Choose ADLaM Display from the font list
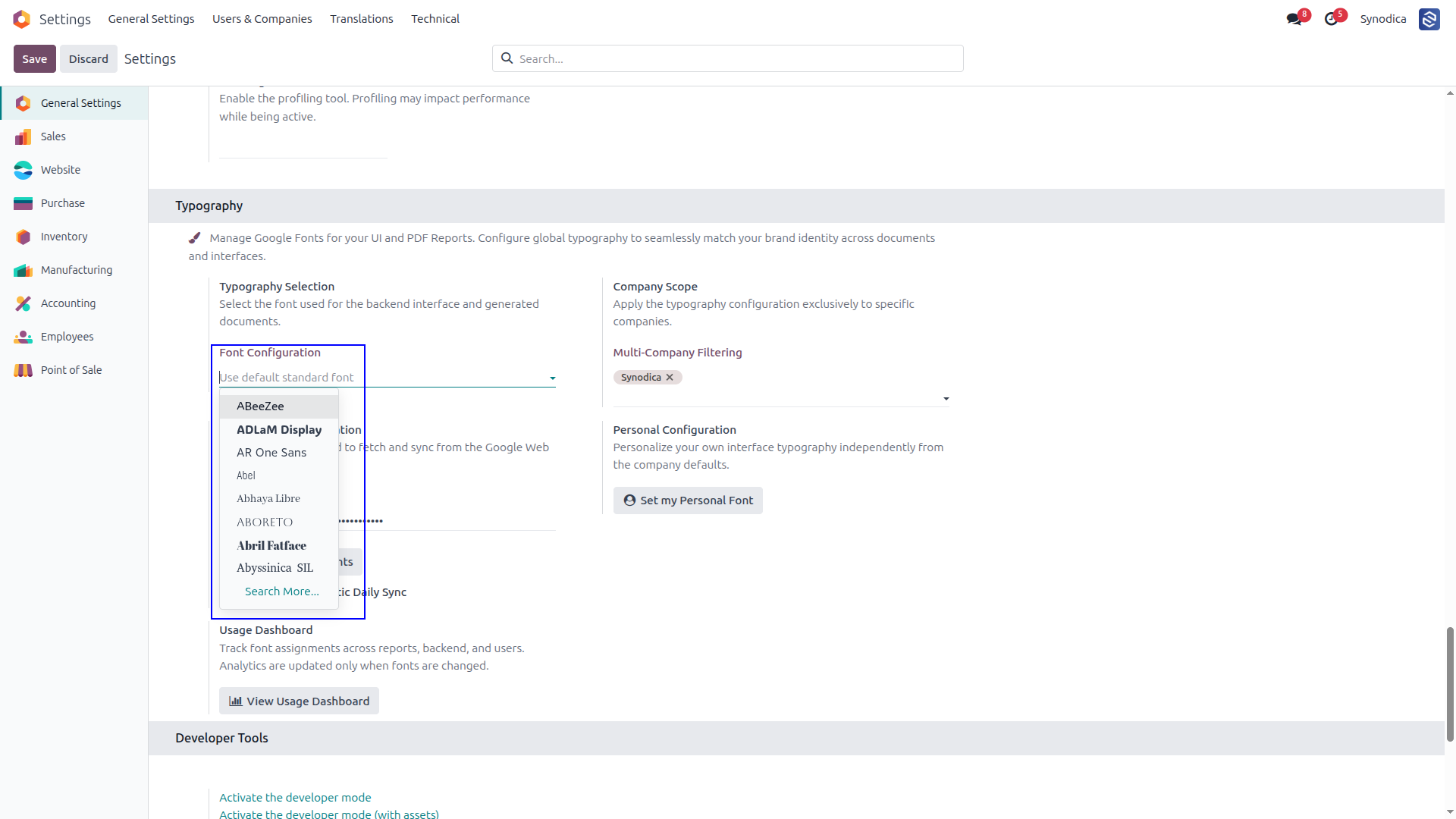Image resolution: width=1456 pixels, height=819 pixels. click(x=279, y=430)
